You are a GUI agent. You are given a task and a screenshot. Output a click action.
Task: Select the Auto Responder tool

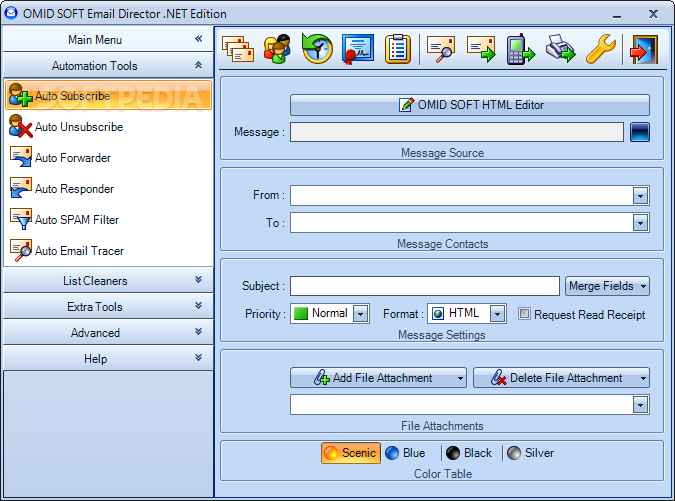coord(108,189)
